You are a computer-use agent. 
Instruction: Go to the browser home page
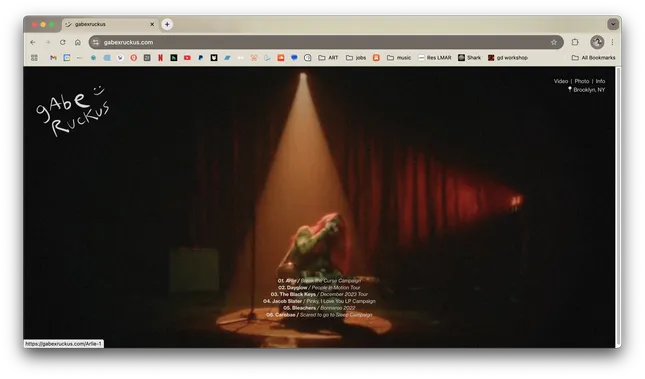77,42
